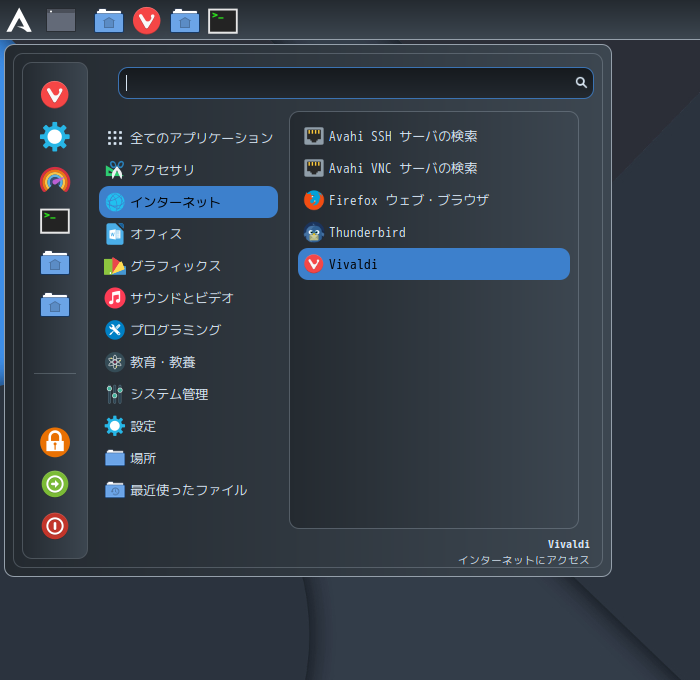Launch Vivaldi from the application list
Screen dimensions: 700x680
pos(434,264)
